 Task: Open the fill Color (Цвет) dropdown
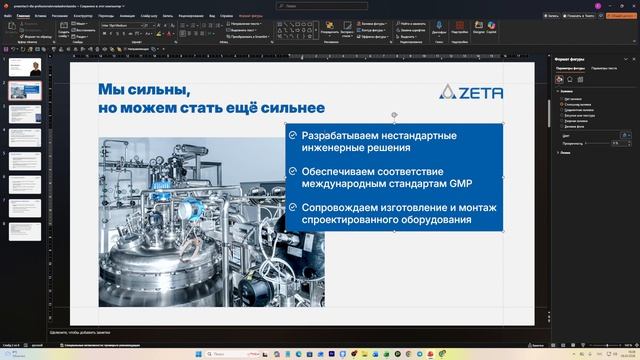tap(626, 135)
